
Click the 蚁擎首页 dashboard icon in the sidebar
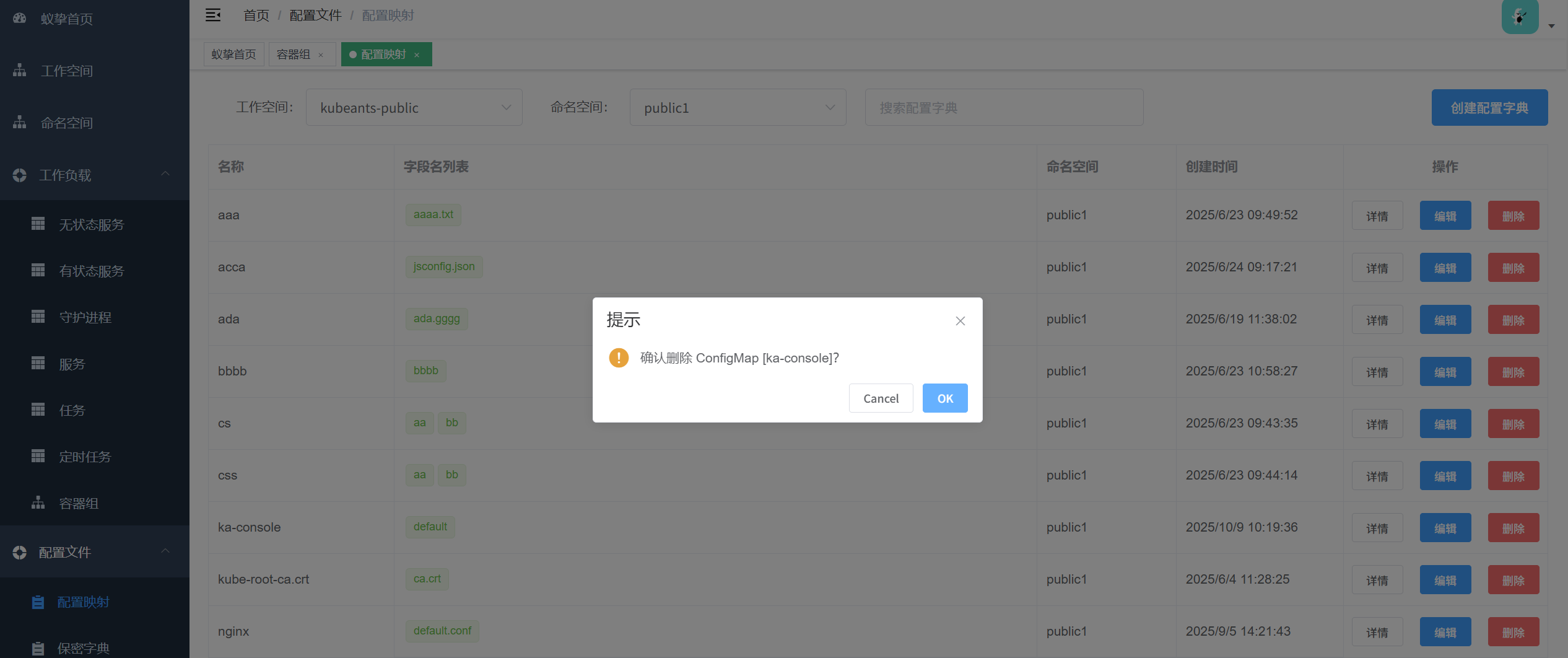point(20,19)
